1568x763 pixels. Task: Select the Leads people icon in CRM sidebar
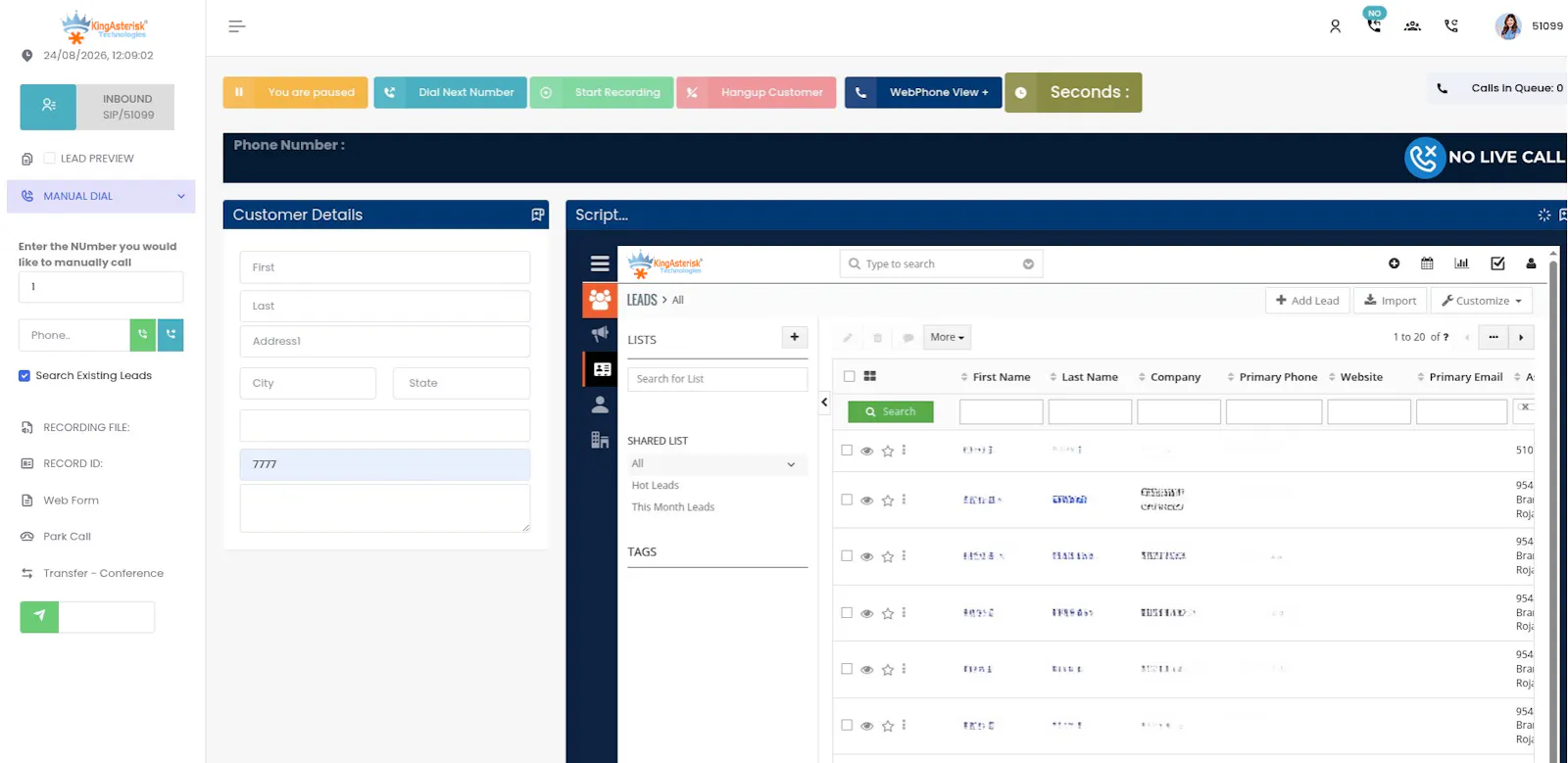[600, 300]
